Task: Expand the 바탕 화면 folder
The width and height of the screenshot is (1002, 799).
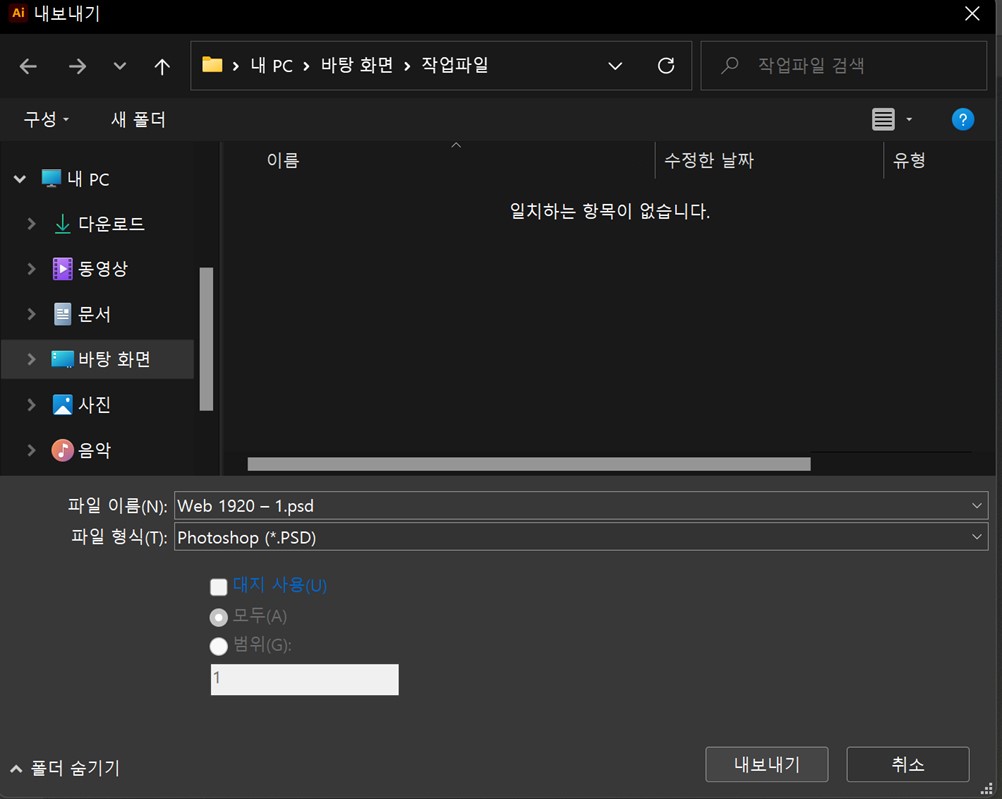Action: tap(31, 359)
